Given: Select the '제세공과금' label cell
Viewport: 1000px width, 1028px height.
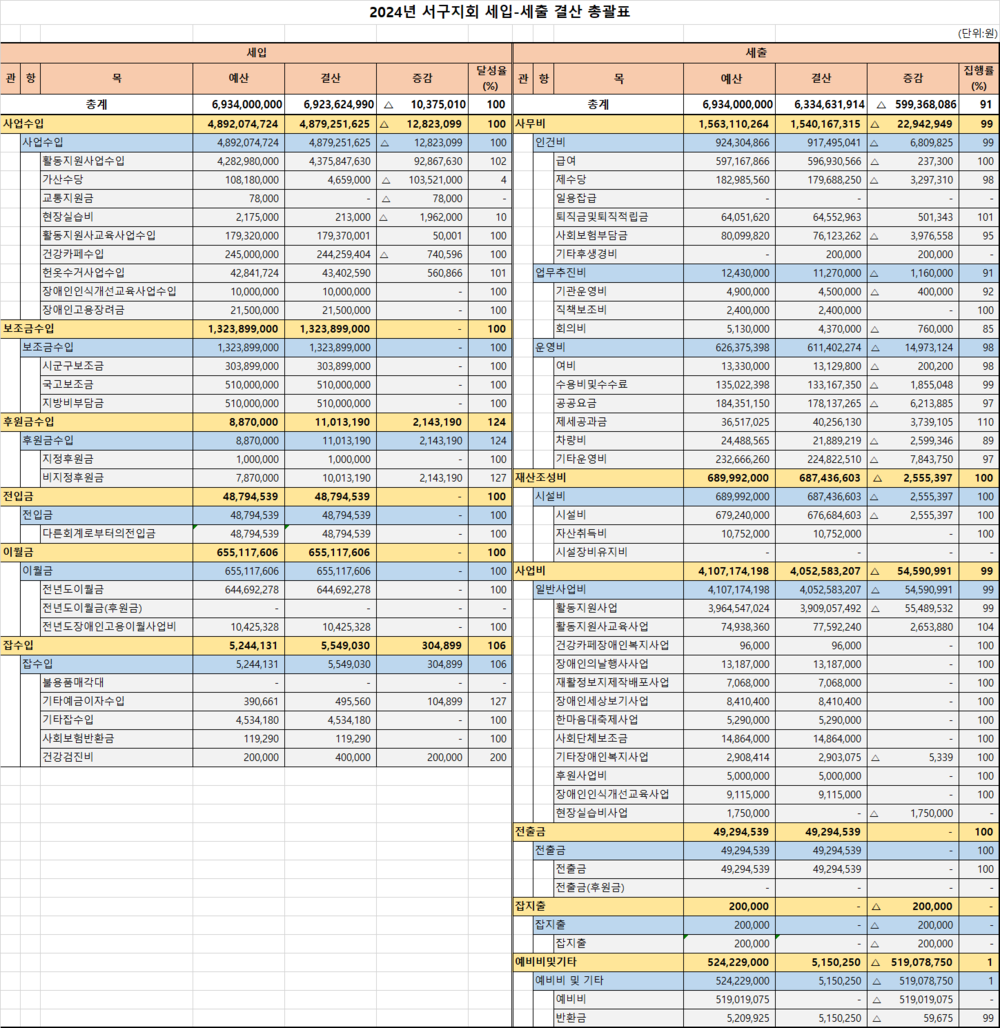Looking at the screenshot, I should click(618, 422).
